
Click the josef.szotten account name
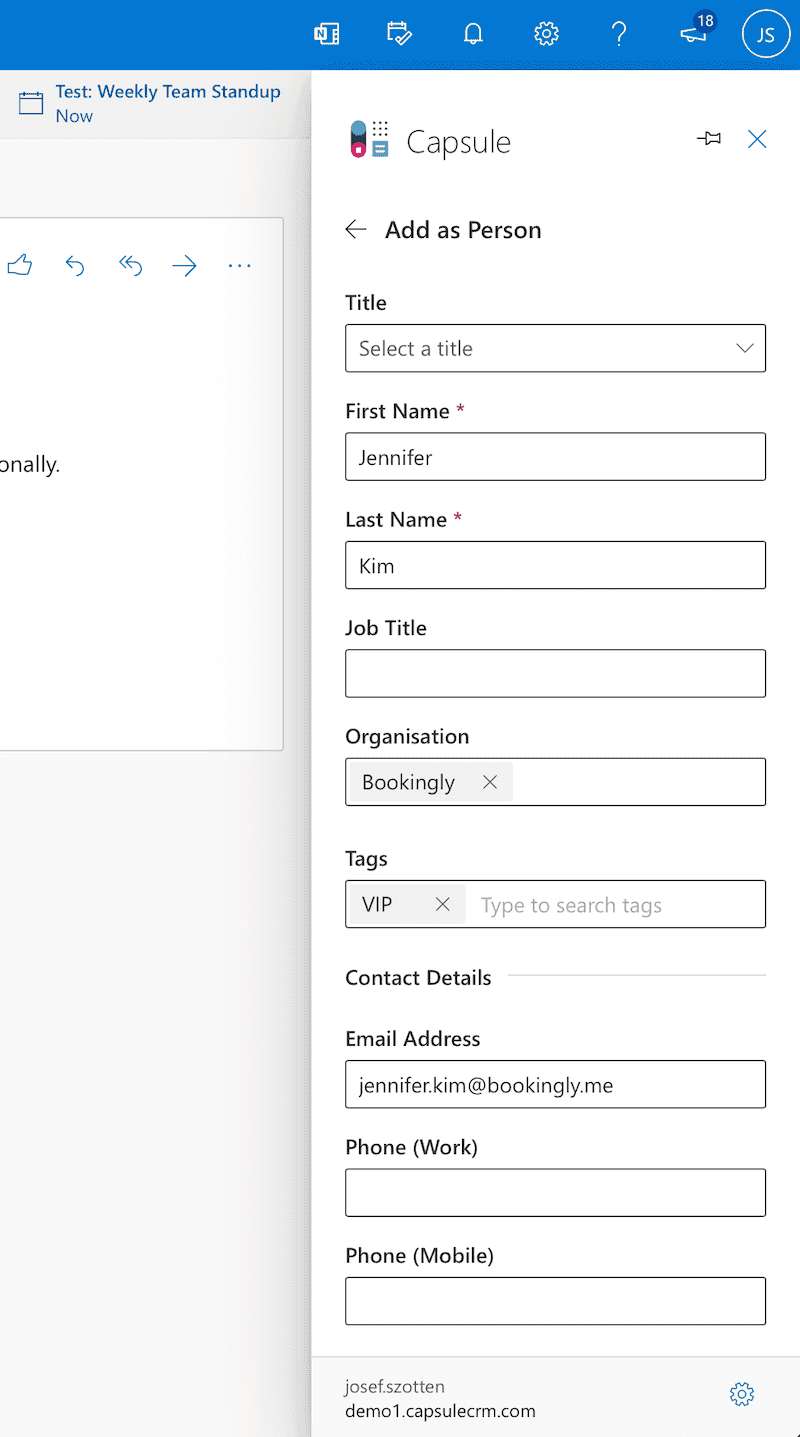(395, 1387)
